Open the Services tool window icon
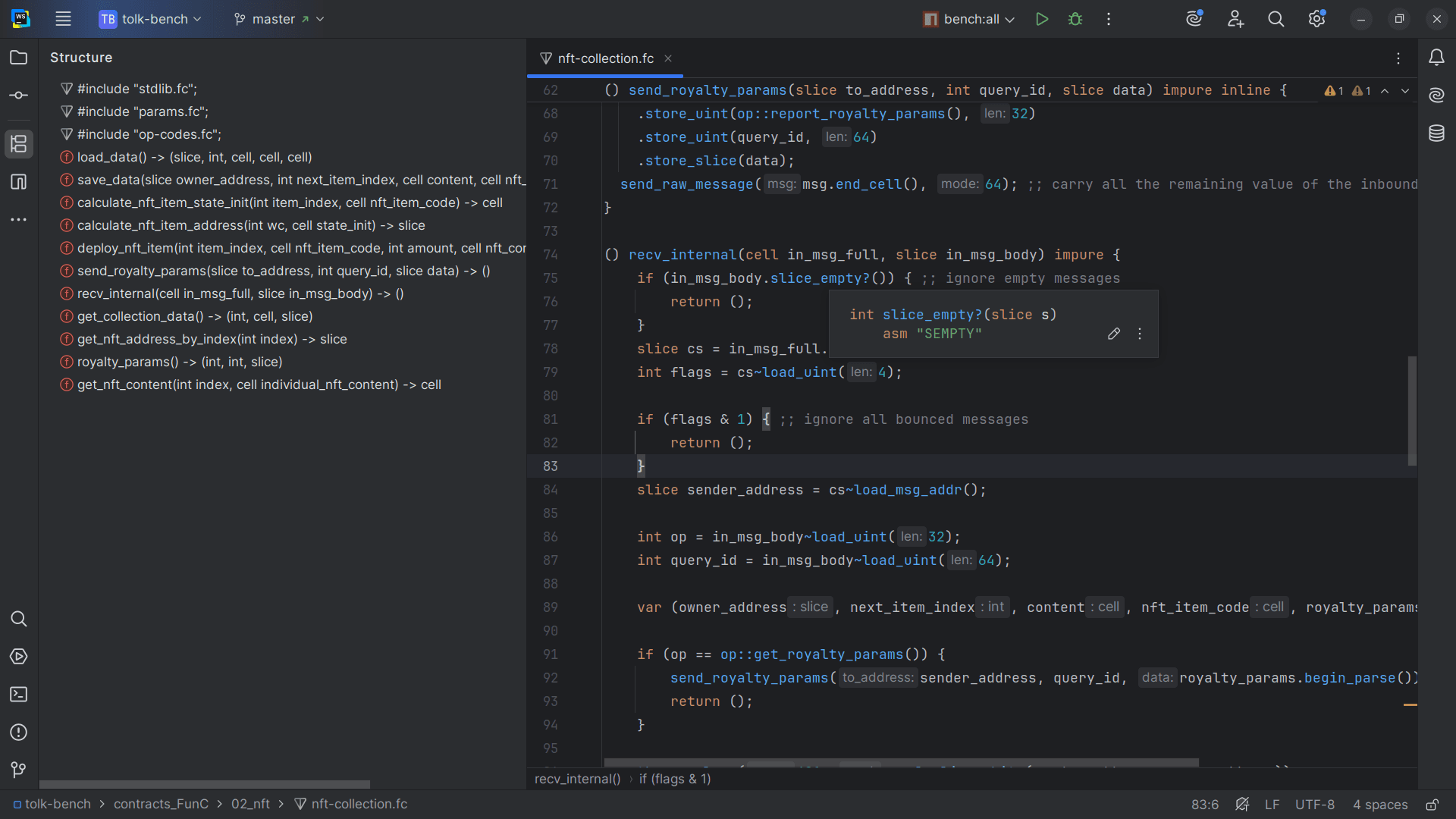 (x=19, y=657)
